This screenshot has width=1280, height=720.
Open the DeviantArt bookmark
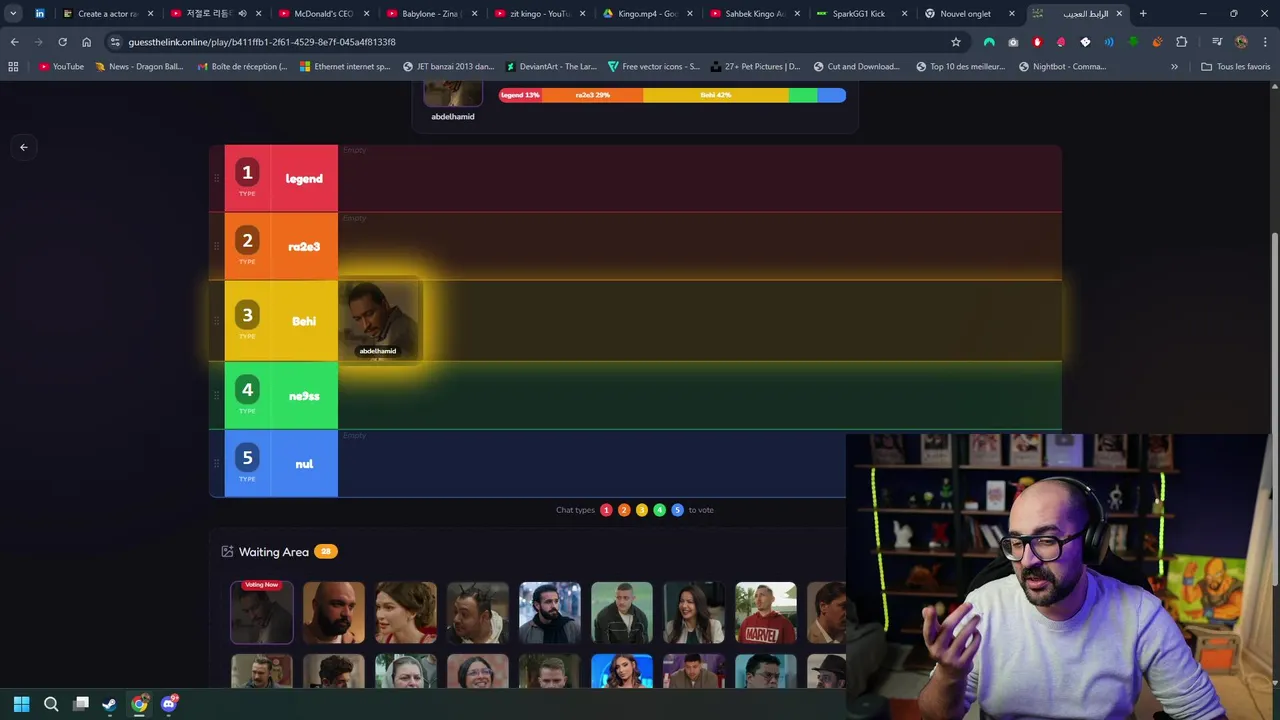tap(551, 67)
